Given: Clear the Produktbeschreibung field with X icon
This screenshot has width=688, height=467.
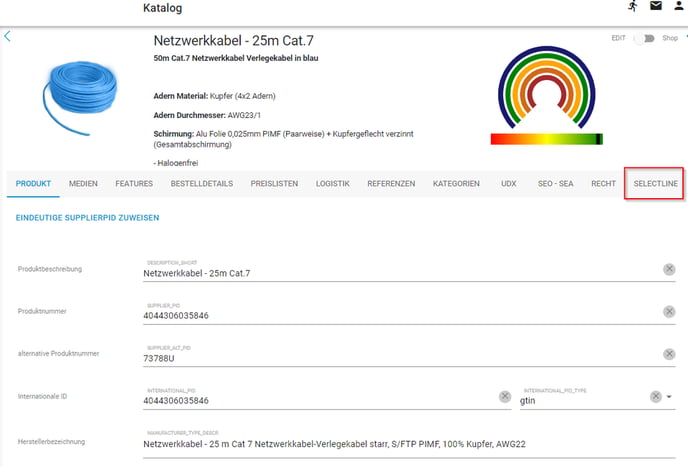Looking at the screenshot, I should point(669,269).
